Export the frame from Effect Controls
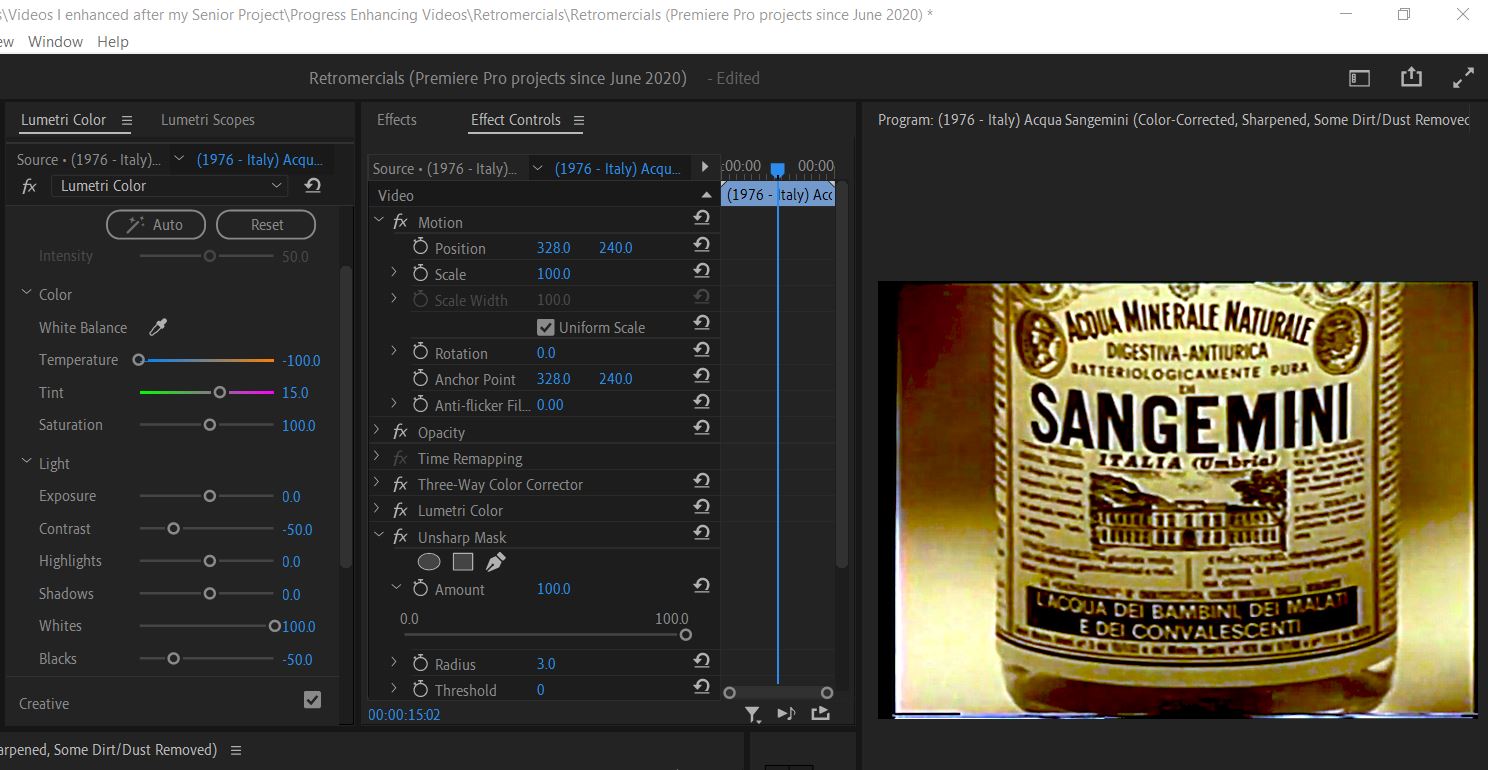The width and height of the screenshot is (1488, 770). [820, 713]
